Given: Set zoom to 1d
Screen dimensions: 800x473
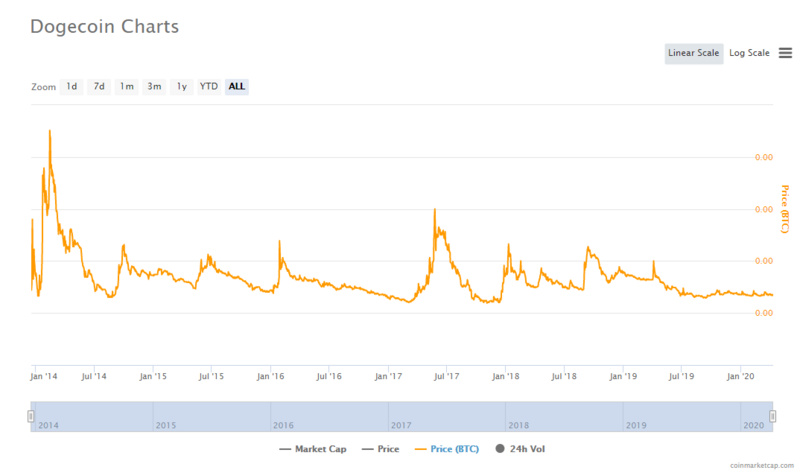Looking at the screenshot, I should click(x=71, y=87).
